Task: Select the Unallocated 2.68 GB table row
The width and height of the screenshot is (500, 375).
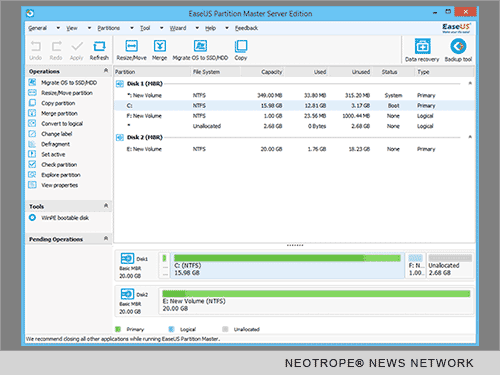Action: pyautogui.click(x=294, y=126)
